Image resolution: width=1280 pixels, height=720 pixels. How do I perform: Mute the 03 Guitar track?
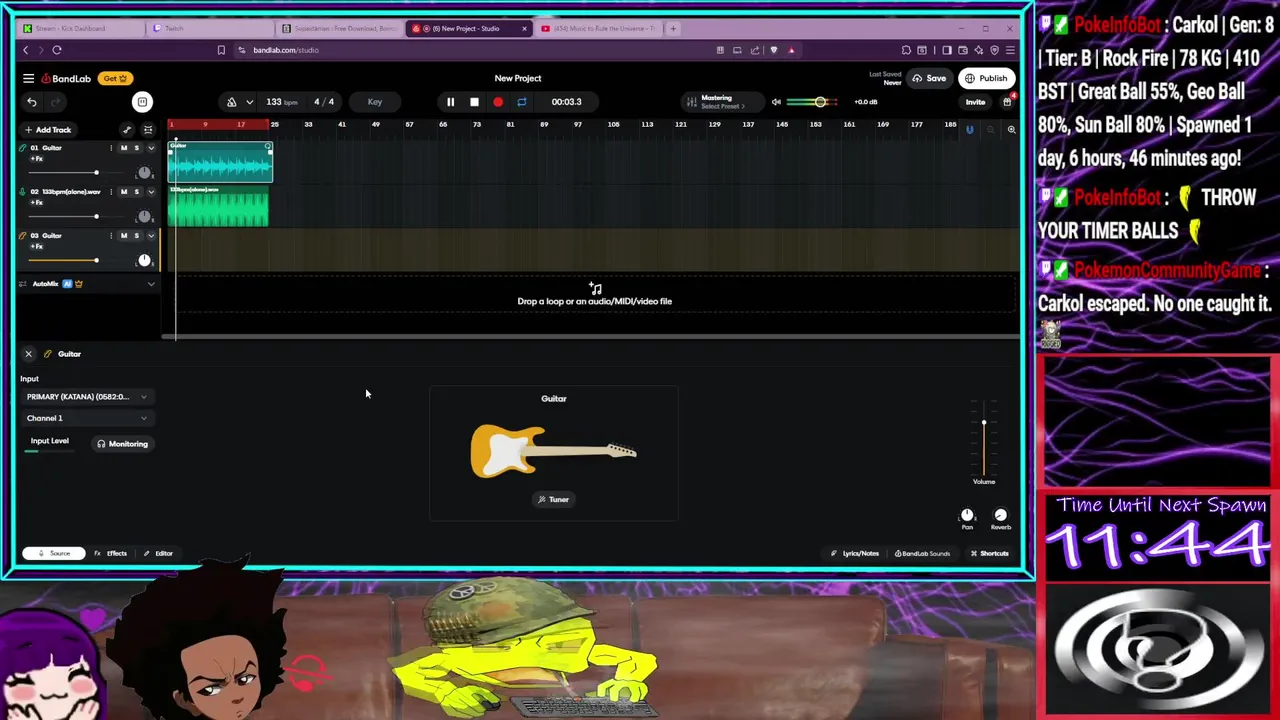(124, 236)
